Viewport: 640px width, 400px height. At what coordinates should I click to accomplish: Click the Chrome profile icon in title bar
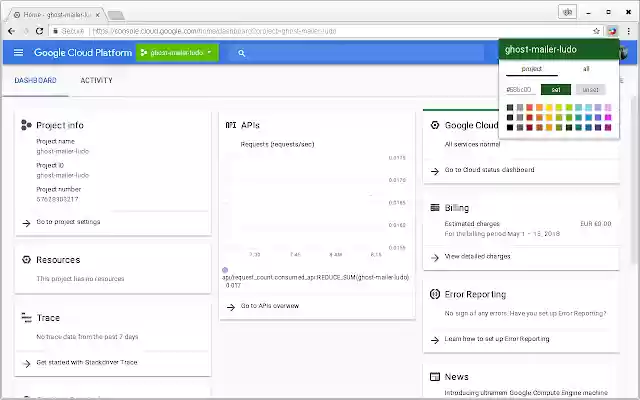[567, 12]
